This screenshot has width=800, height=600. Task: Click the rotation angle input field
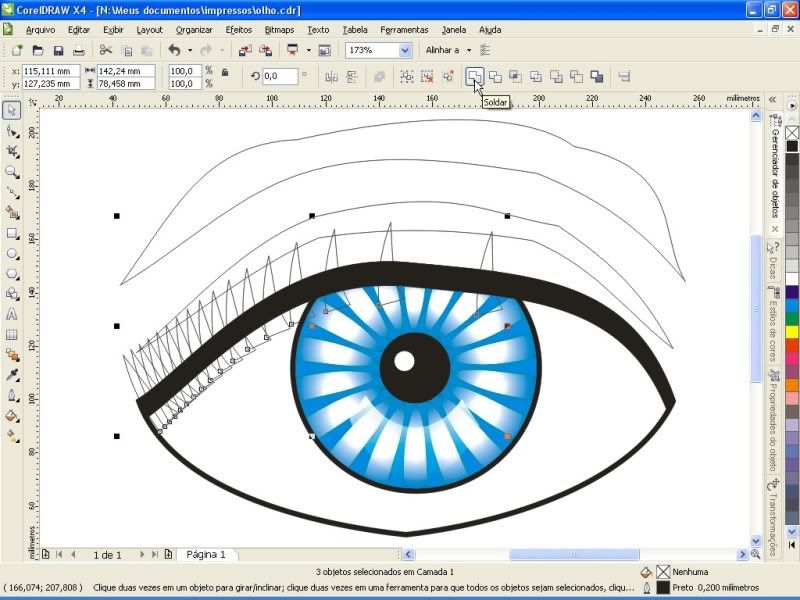[x=279, y=76]
